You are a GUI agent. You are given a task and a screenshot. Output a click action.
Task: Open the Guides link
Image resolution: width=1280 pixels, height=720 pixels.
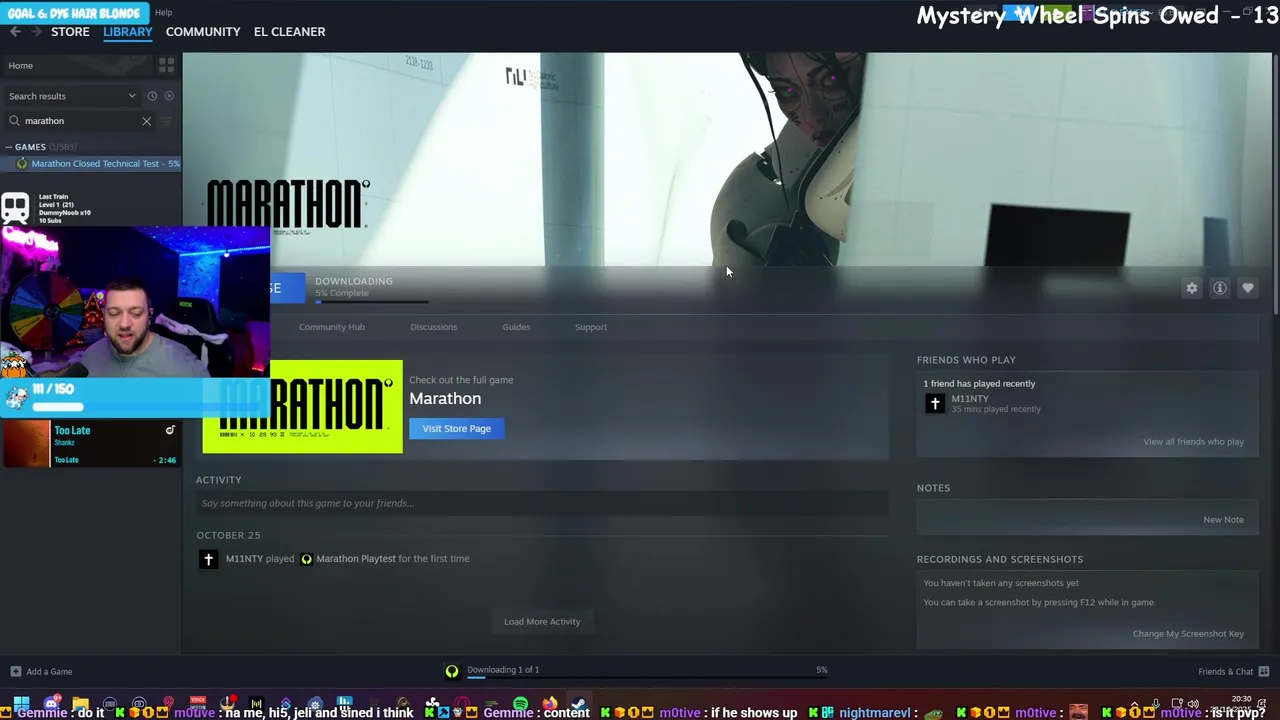coord(516,327)
